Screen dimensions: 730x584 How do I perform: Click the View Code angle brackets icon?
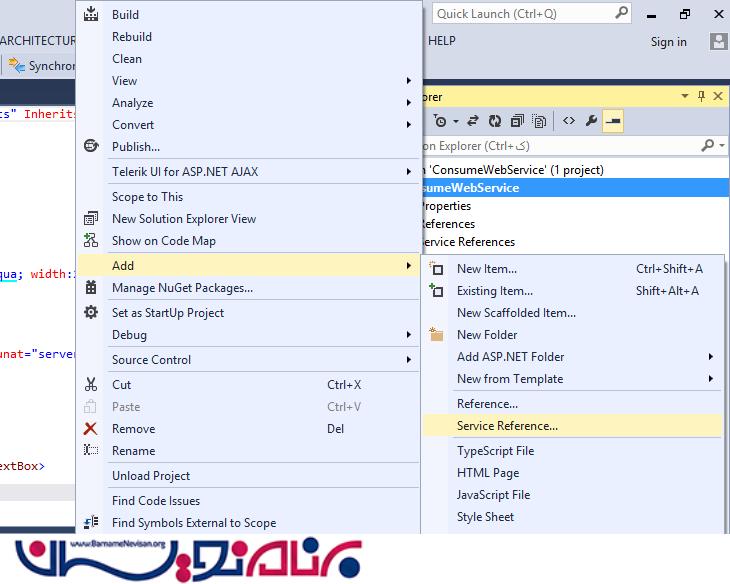[x=568, y=121]
